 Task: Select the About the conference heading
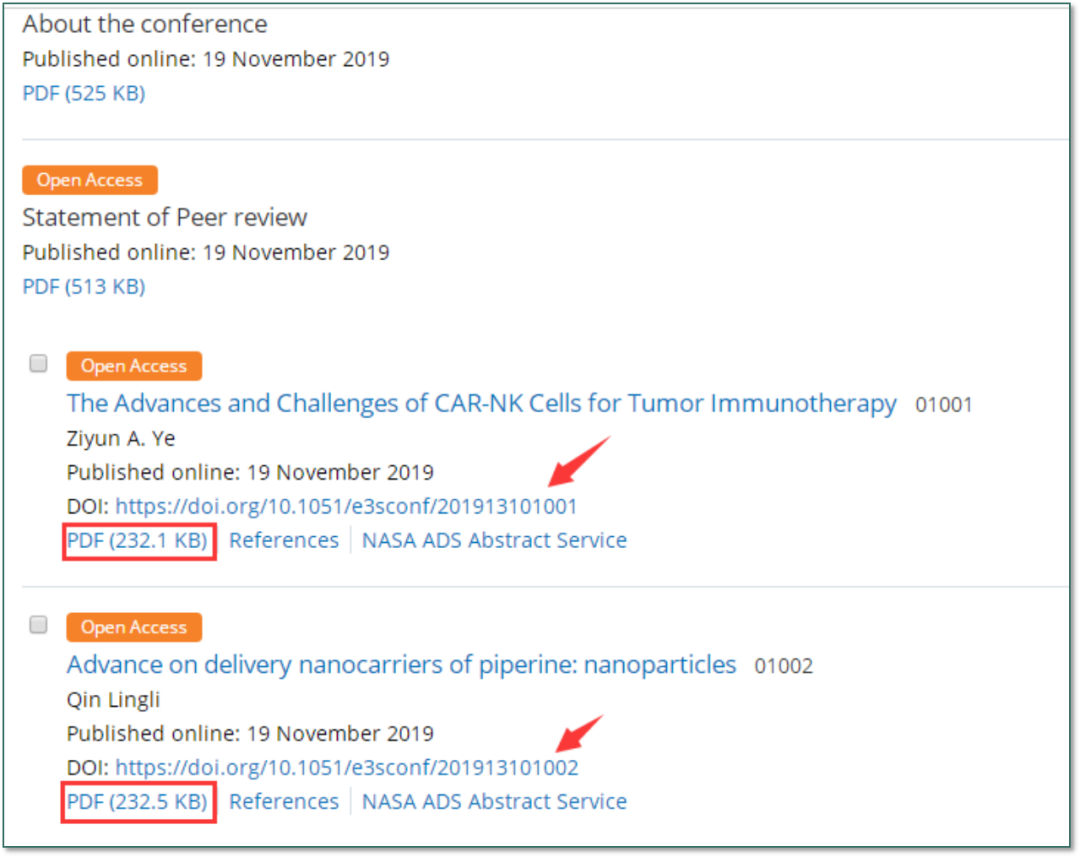(145, 24)
